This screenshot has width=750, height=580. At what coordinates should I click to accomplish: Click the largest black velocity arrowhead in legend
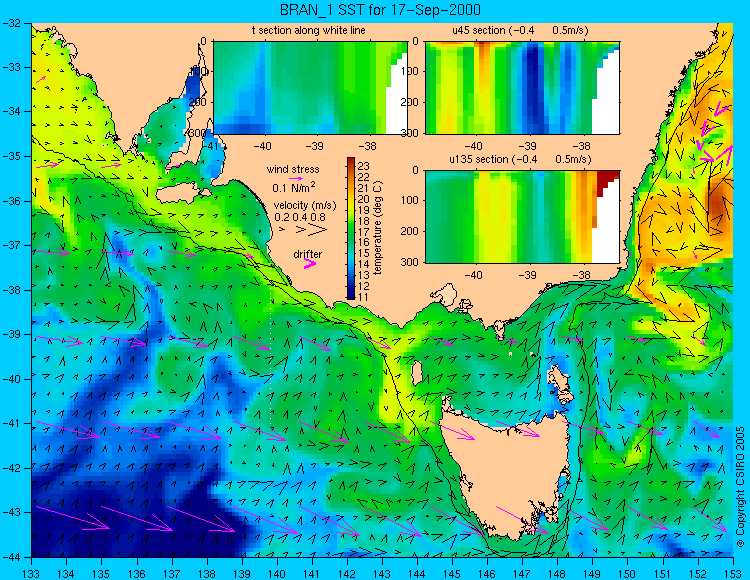(318, 230)
